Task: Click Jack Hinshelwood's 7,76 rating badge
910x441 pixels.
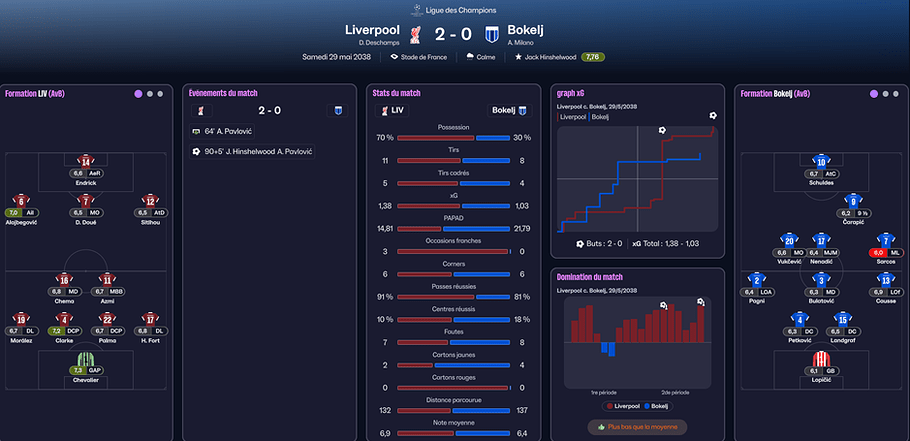Action: 593,57
